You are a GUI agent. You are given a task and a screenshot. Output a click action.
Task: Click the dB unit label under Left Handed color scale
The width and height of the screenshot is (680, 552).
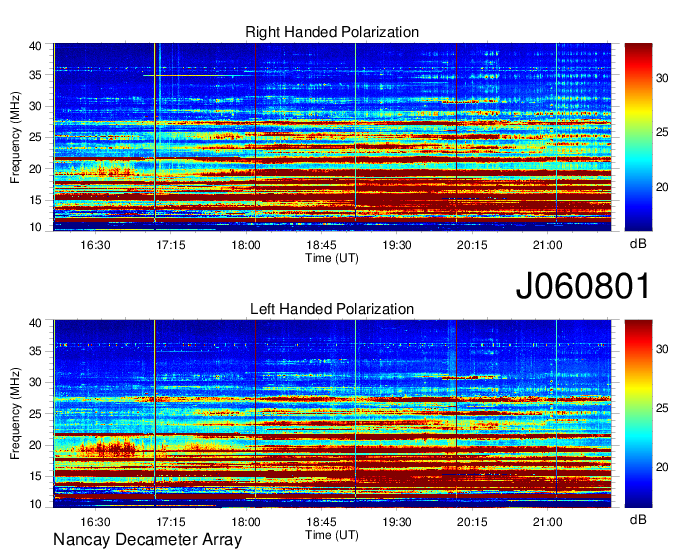click(x=638, y=519)
